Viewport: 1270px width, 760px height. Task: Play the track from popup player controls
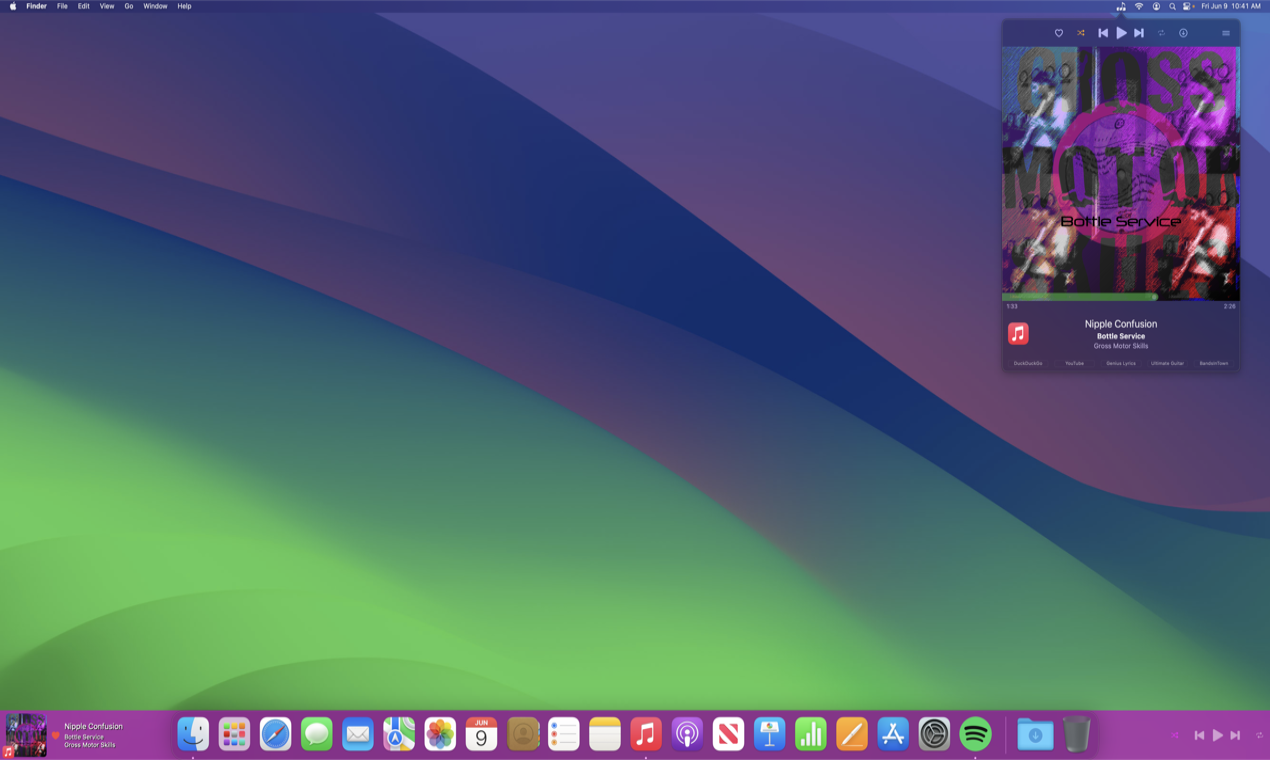coord(1121,33)
